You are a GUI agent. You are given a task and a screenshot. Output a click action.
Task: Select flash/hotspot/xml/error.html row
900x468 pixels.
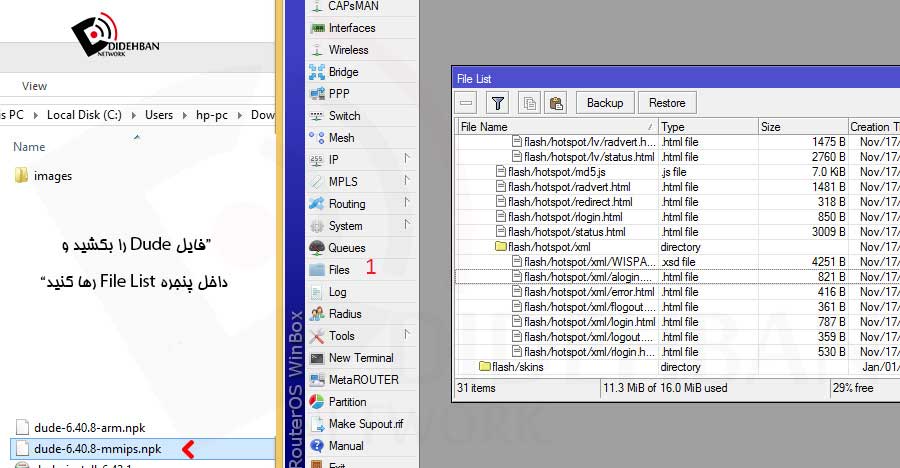677,292
